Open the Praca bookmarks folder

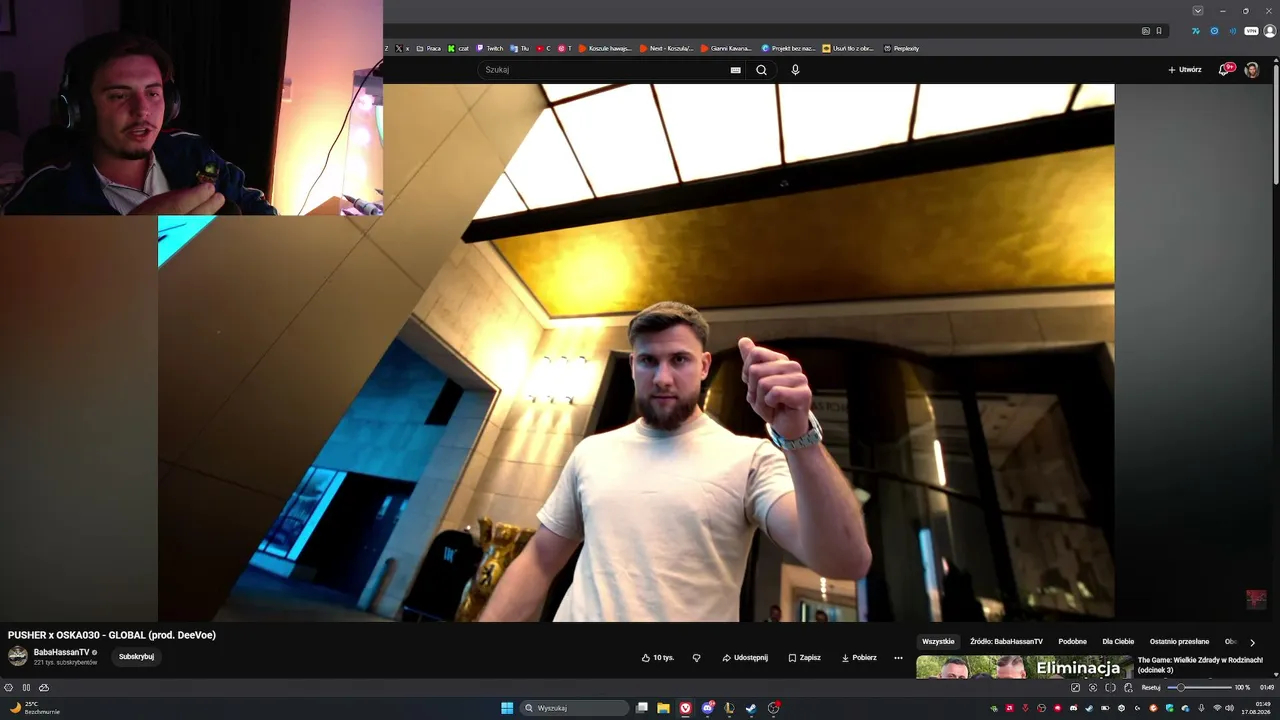pyautogui.click(x=428, y=48)
